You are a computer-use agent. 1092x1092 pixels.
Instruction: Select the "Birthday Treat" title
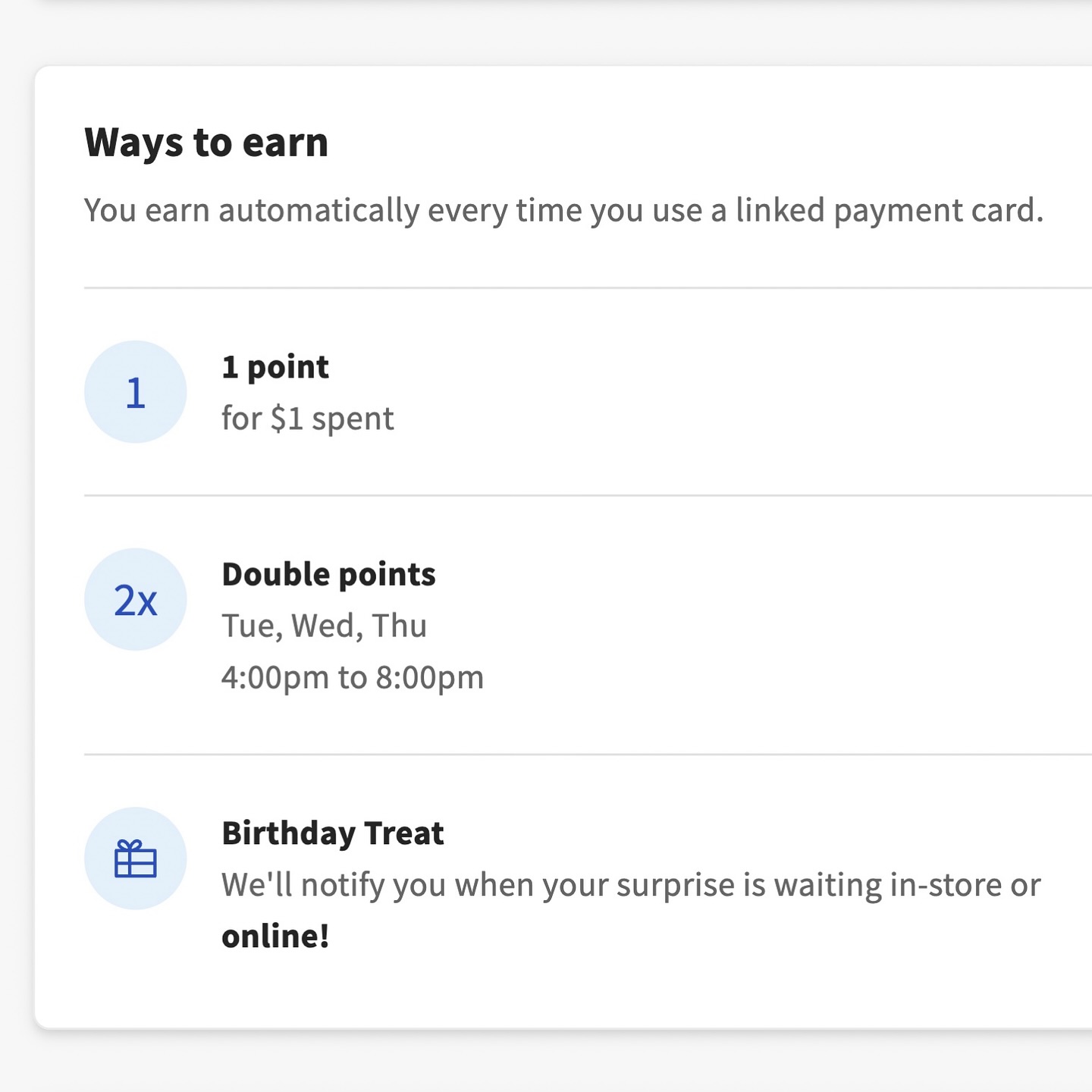click(x=333, y=833)
